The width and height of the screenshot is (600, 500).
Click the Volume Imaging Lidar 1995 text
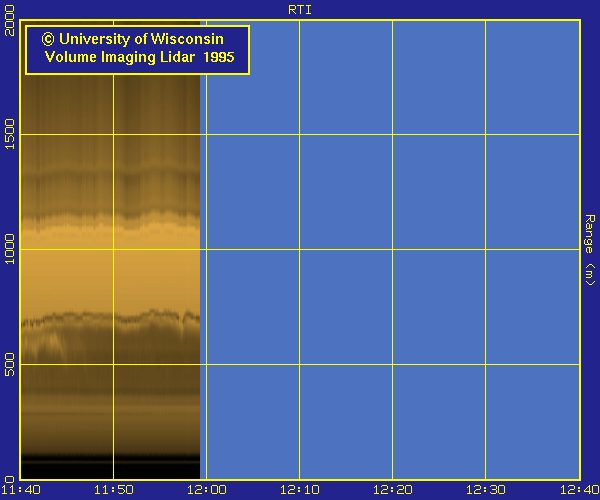click(x=140, y=57)
